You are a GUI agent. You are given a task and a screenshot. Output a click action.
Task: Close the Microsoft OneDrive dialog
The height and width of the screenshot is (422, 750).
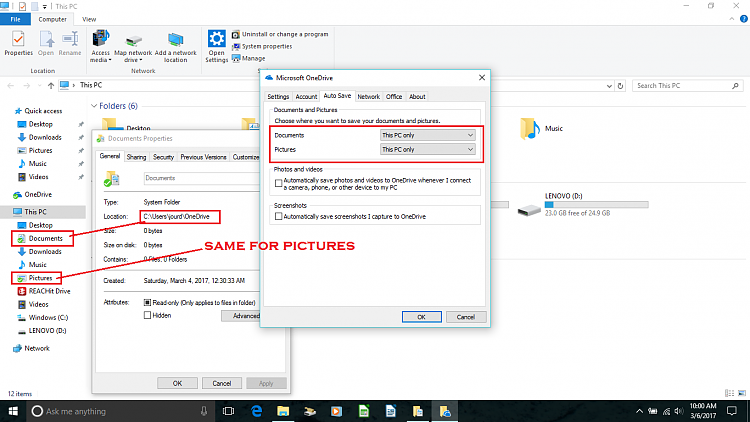click(x=482, y=78)
